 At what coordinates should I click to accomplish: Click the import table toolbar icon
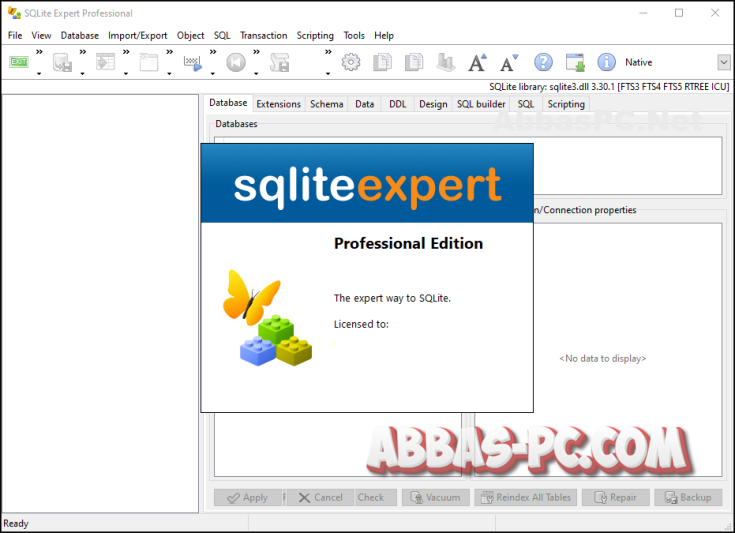pyautogui.click(x=105, y=62)
